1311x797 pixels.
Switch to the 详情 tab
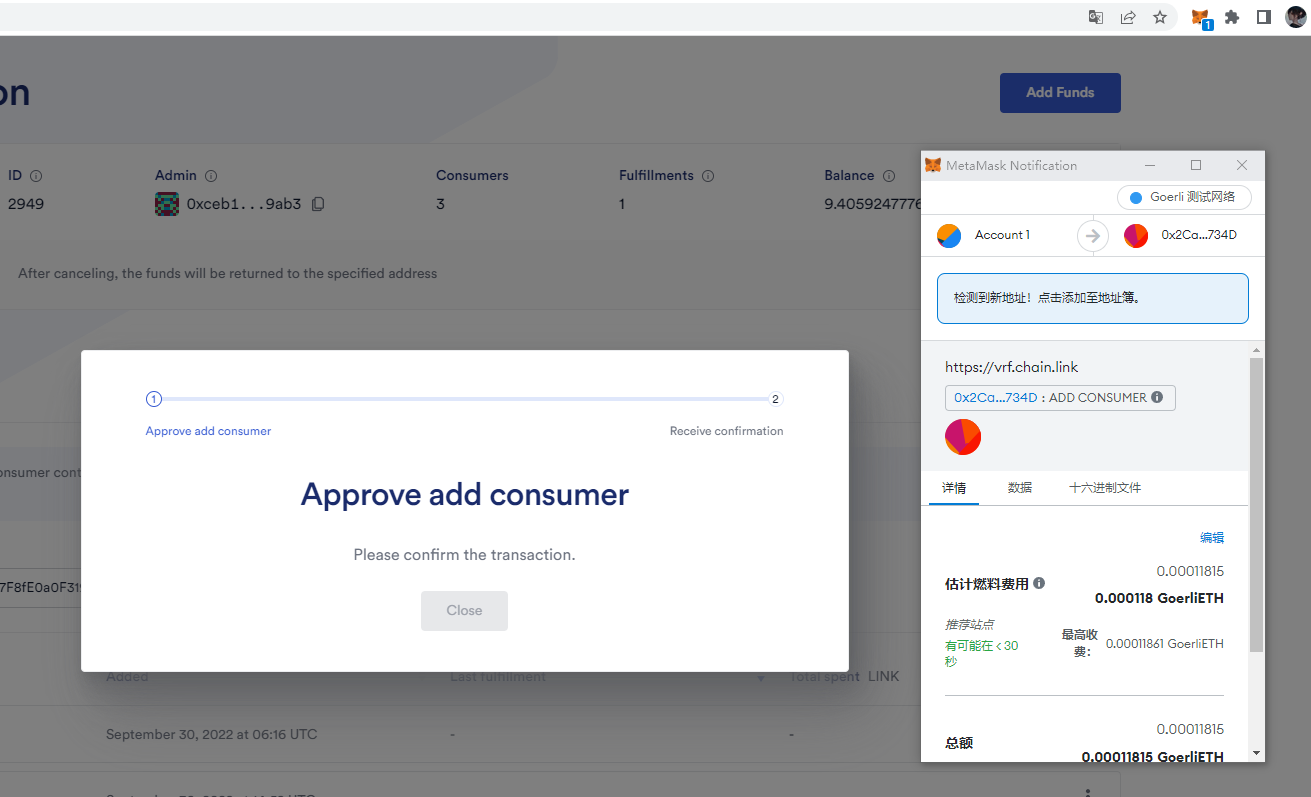pyautogui.click(x=954, y=488)
